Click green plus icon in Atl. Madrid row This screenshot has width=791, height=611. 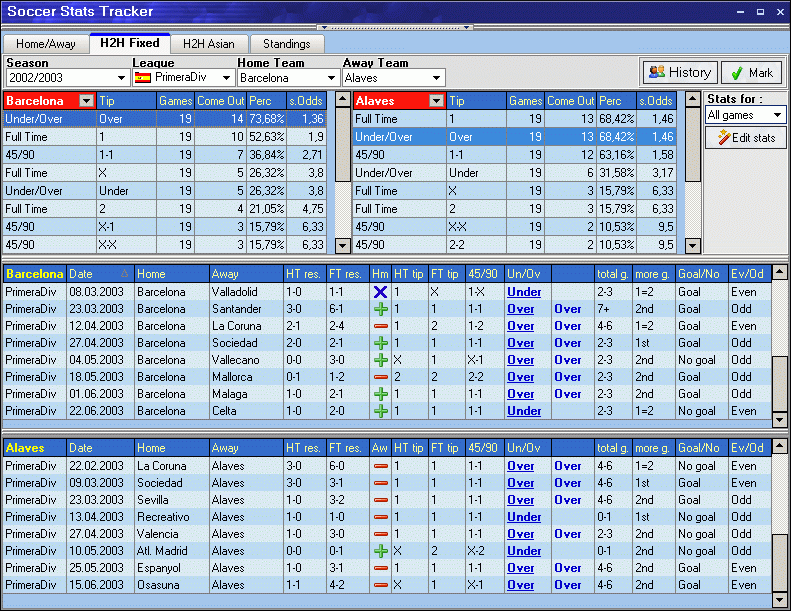click(x=380, y=551)
